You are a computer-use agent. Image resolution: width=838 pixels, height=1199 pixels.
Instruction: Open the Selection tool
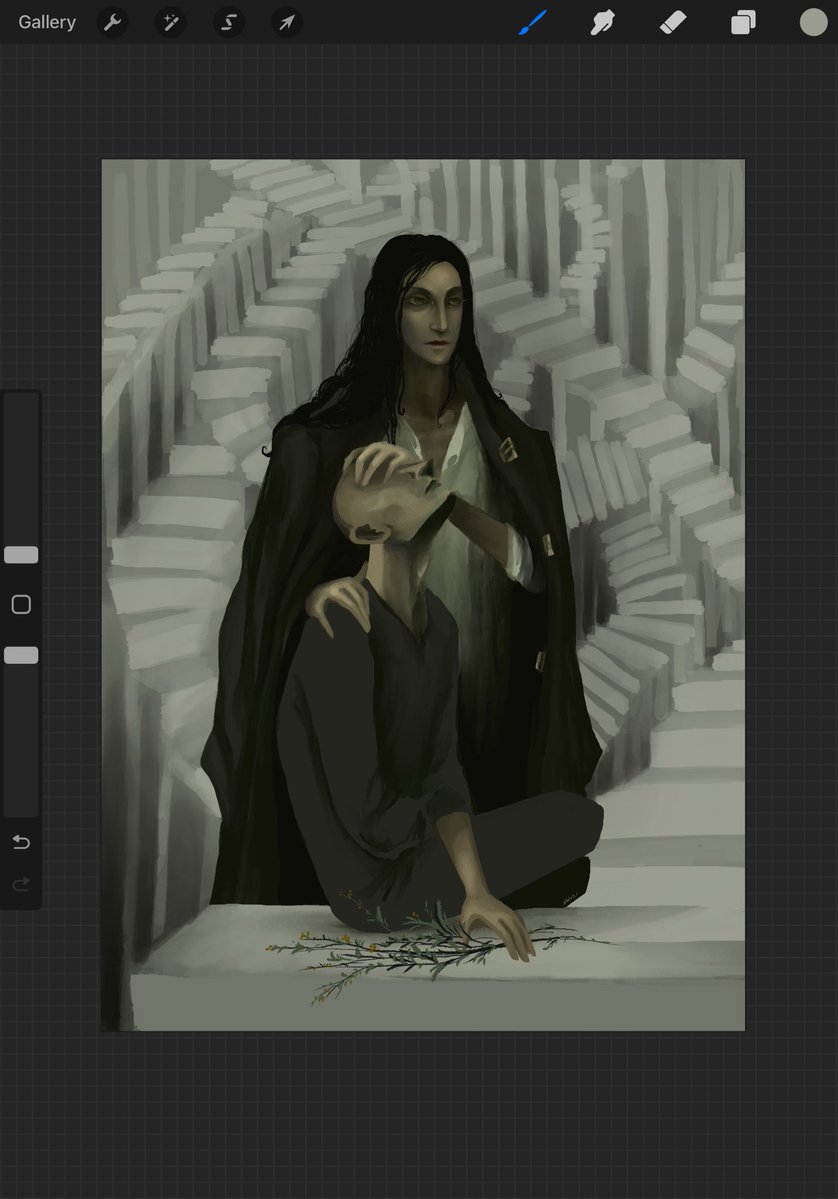(229, 22)
